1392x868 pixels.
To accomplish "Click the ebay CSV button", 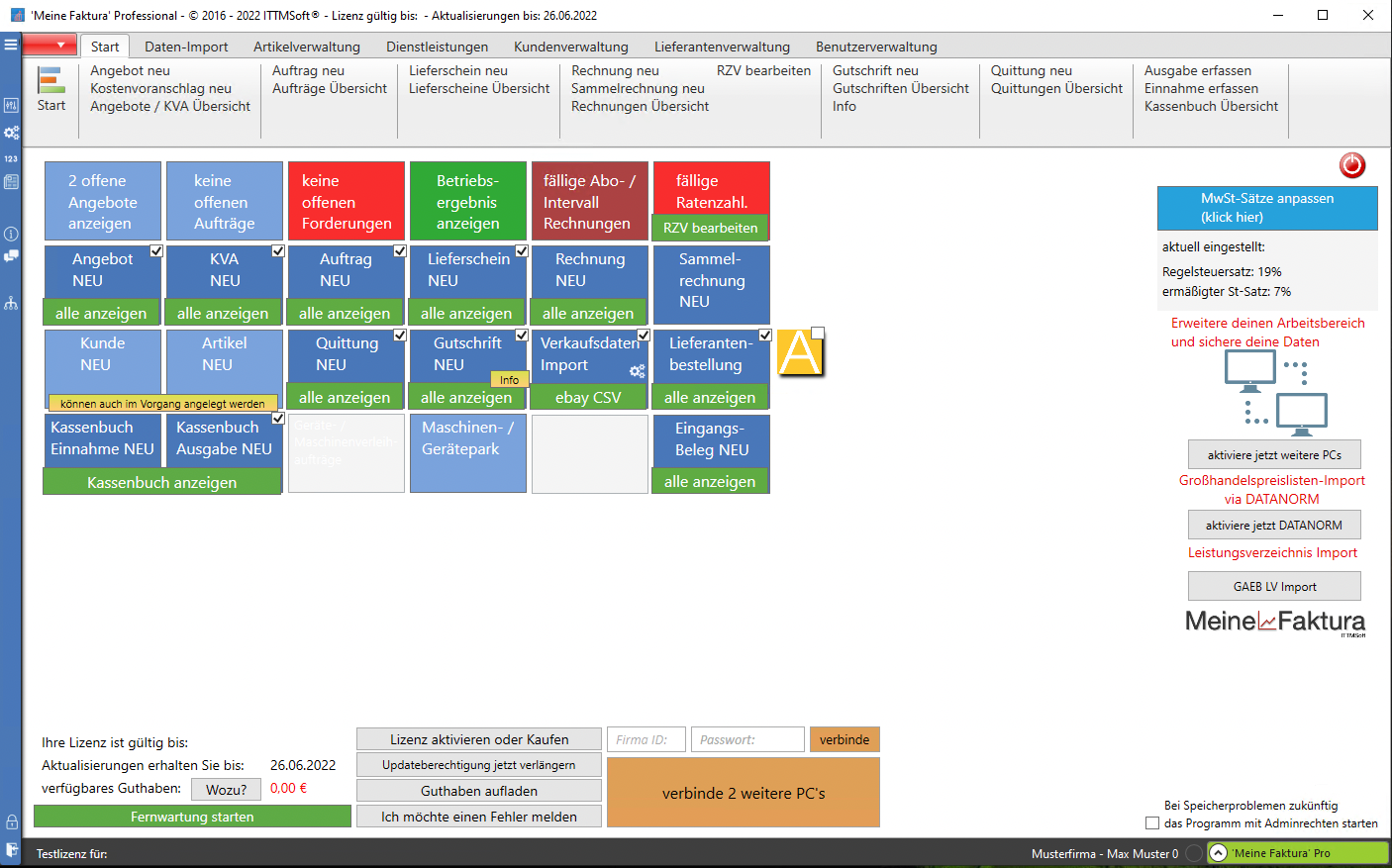I will (588, 397).
